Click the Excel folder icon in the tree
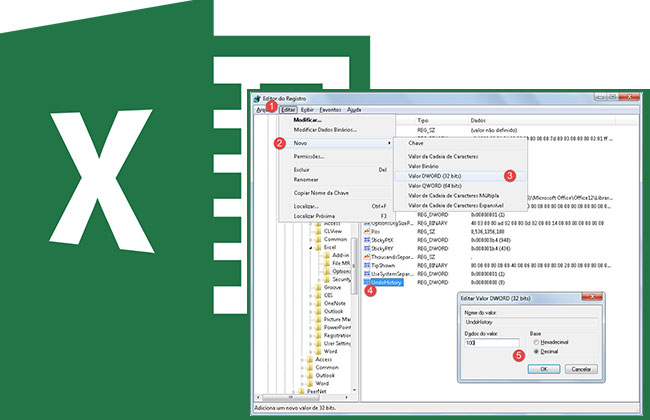The height and width of the screenshot is (420, 650). pyautogui.click(x=318, y=247)
